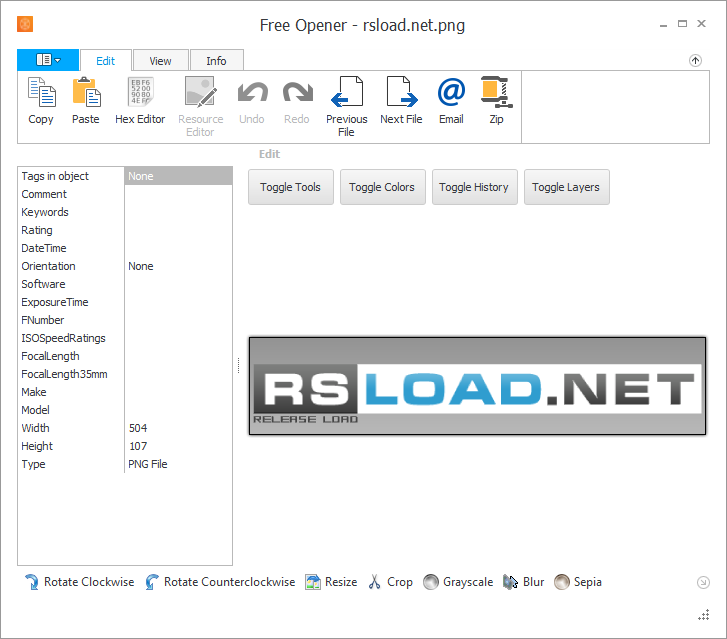Click the Undo arrow
This screenshot has width=727, height=639.
[252, 92]
